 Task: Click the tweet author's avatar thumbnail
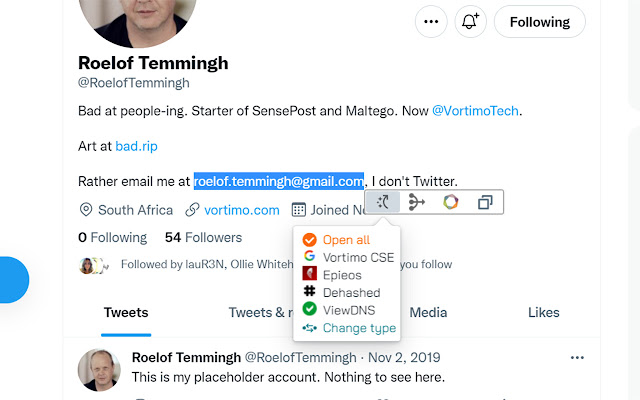pos(99,370)
